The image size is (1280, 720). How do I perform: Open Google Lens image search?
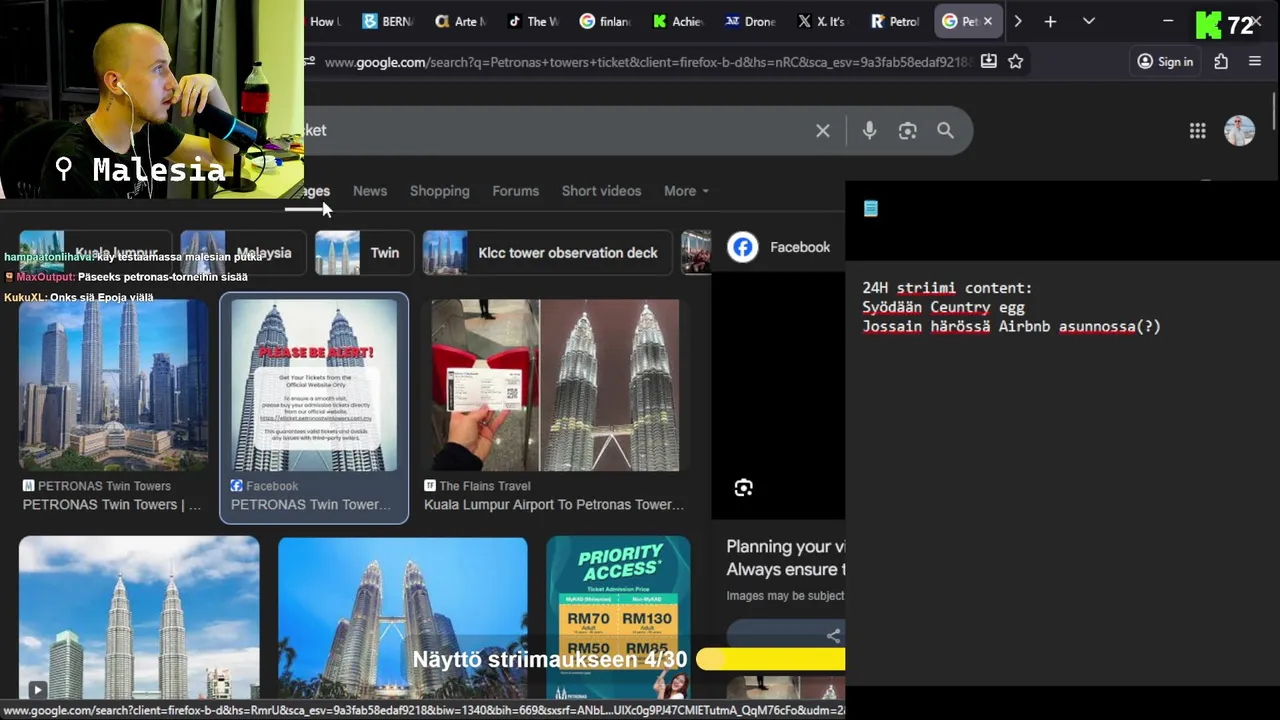(x=907, y=131)
